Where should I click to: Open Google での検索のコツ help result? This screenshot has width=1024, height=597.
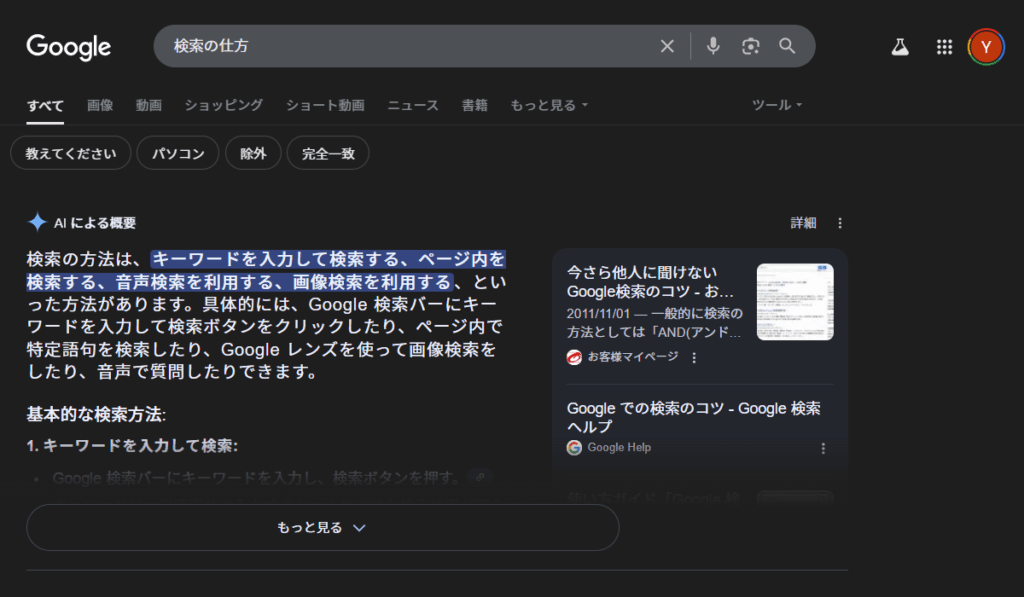click(x=694, y=417)
